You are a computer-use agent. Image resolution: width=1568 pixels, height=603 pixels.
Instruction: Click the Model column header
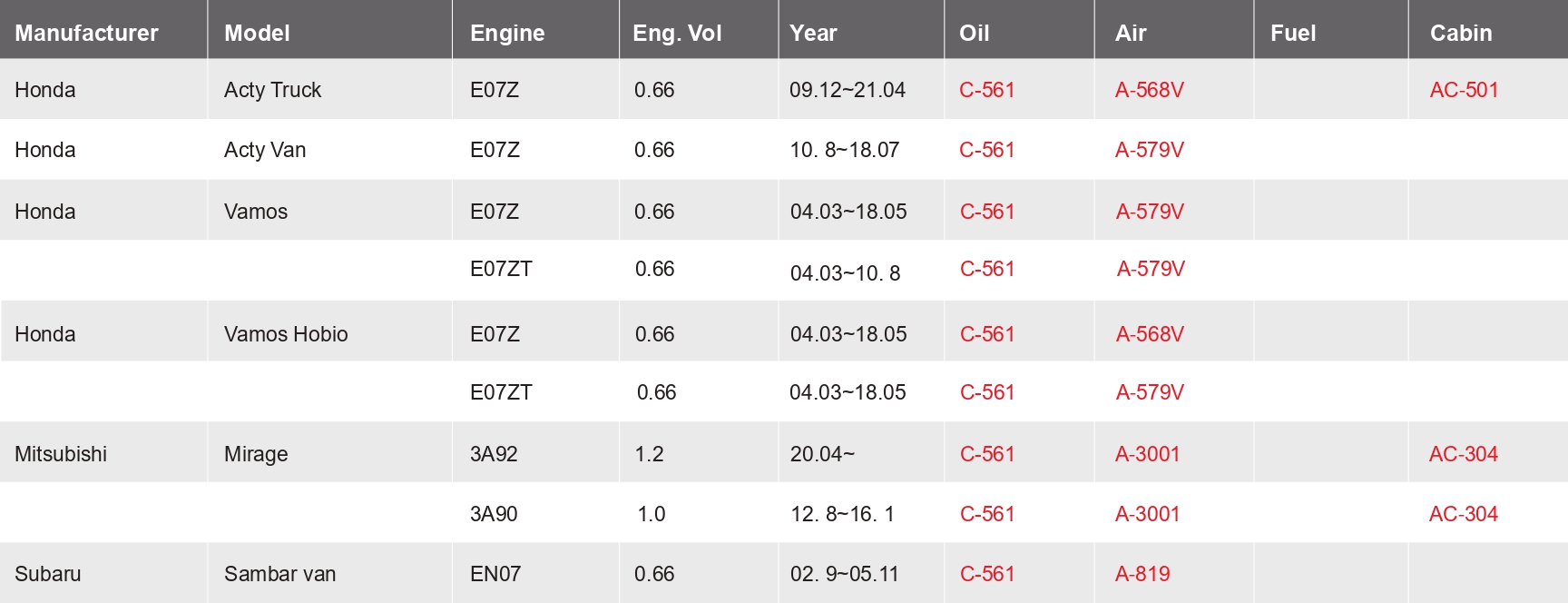coord(257,33)
